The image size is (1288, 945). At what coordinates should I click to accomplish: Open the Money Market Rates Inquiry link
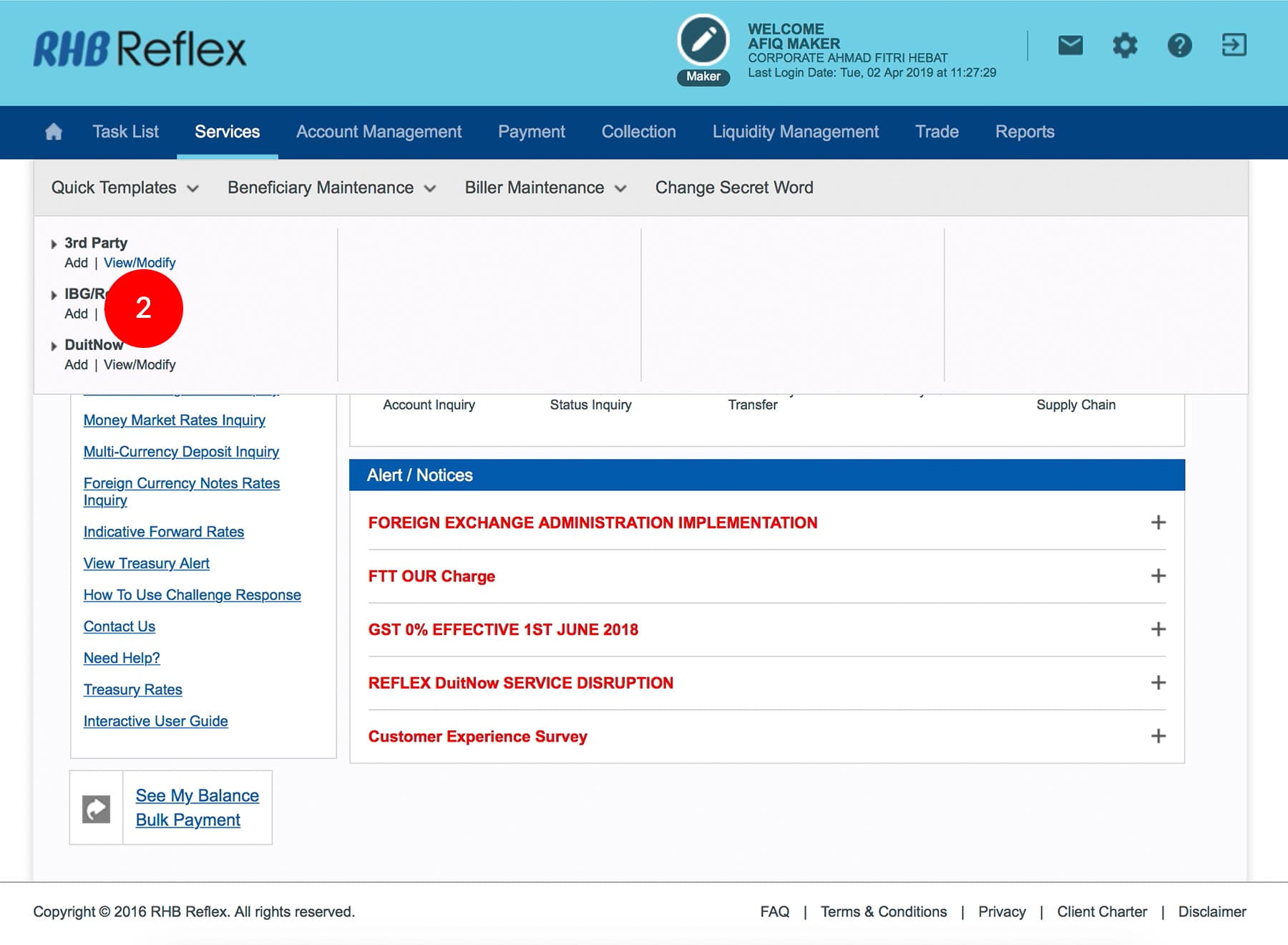[x=174, y=420]
